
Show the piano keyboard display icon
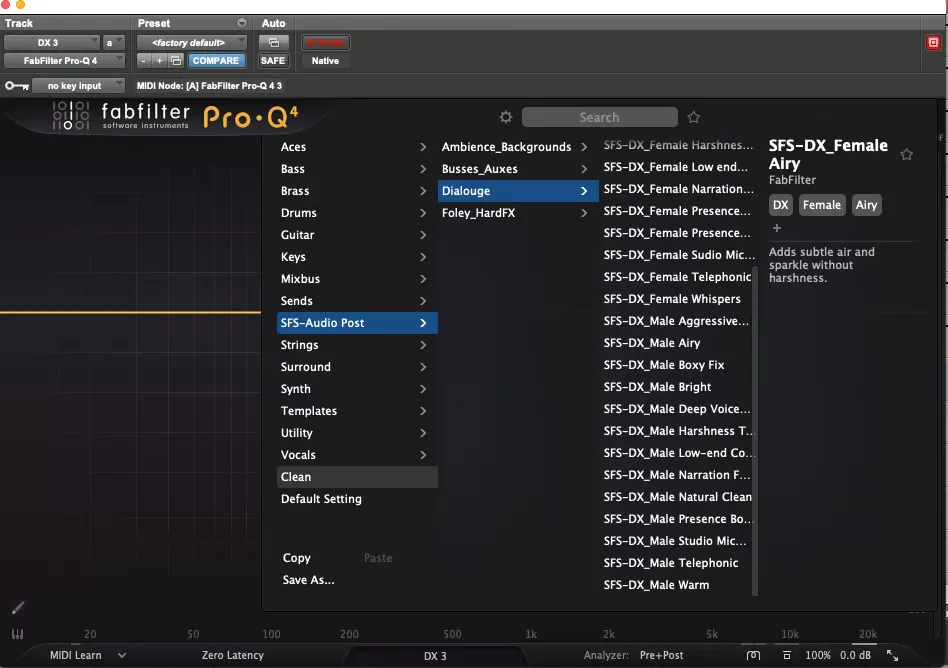[x=18, y=634]
